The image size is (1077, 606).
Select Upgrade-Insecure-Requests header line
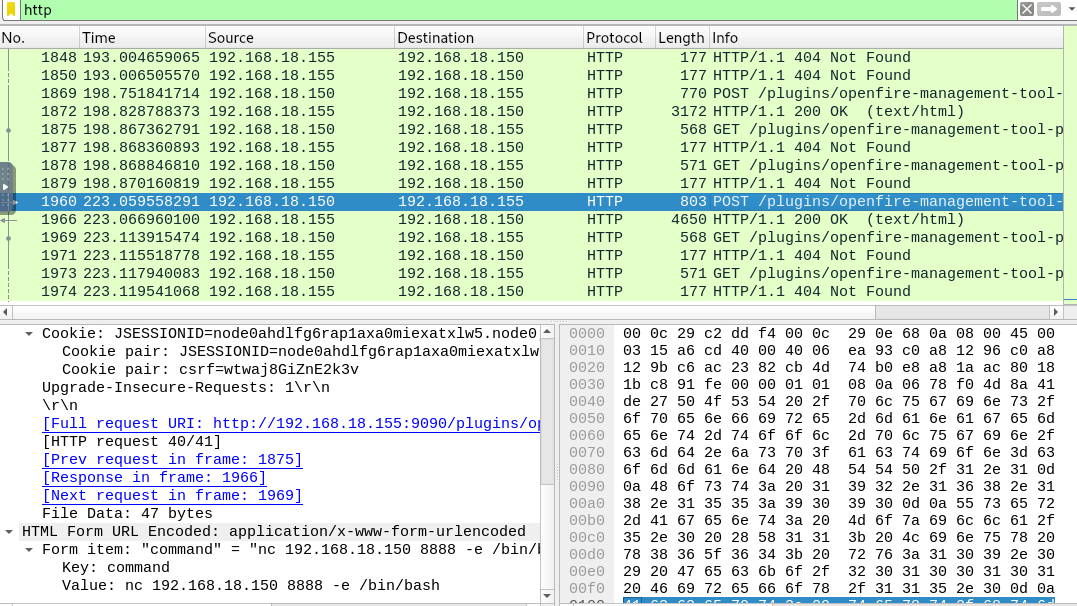point(185,388)
